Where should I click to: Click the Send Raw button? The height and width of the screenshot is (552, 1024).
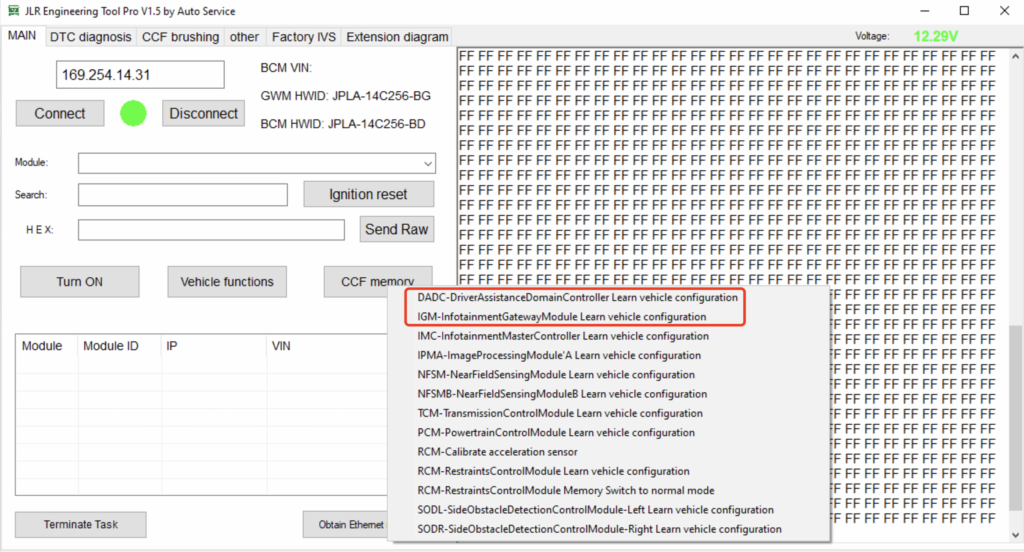[x=396, y=229]
